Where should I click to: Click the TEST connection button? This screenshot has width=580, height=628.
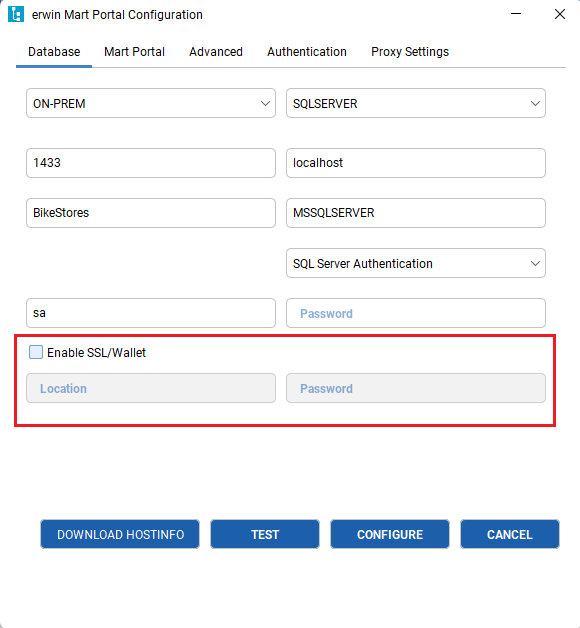click(x=265, y=534)
